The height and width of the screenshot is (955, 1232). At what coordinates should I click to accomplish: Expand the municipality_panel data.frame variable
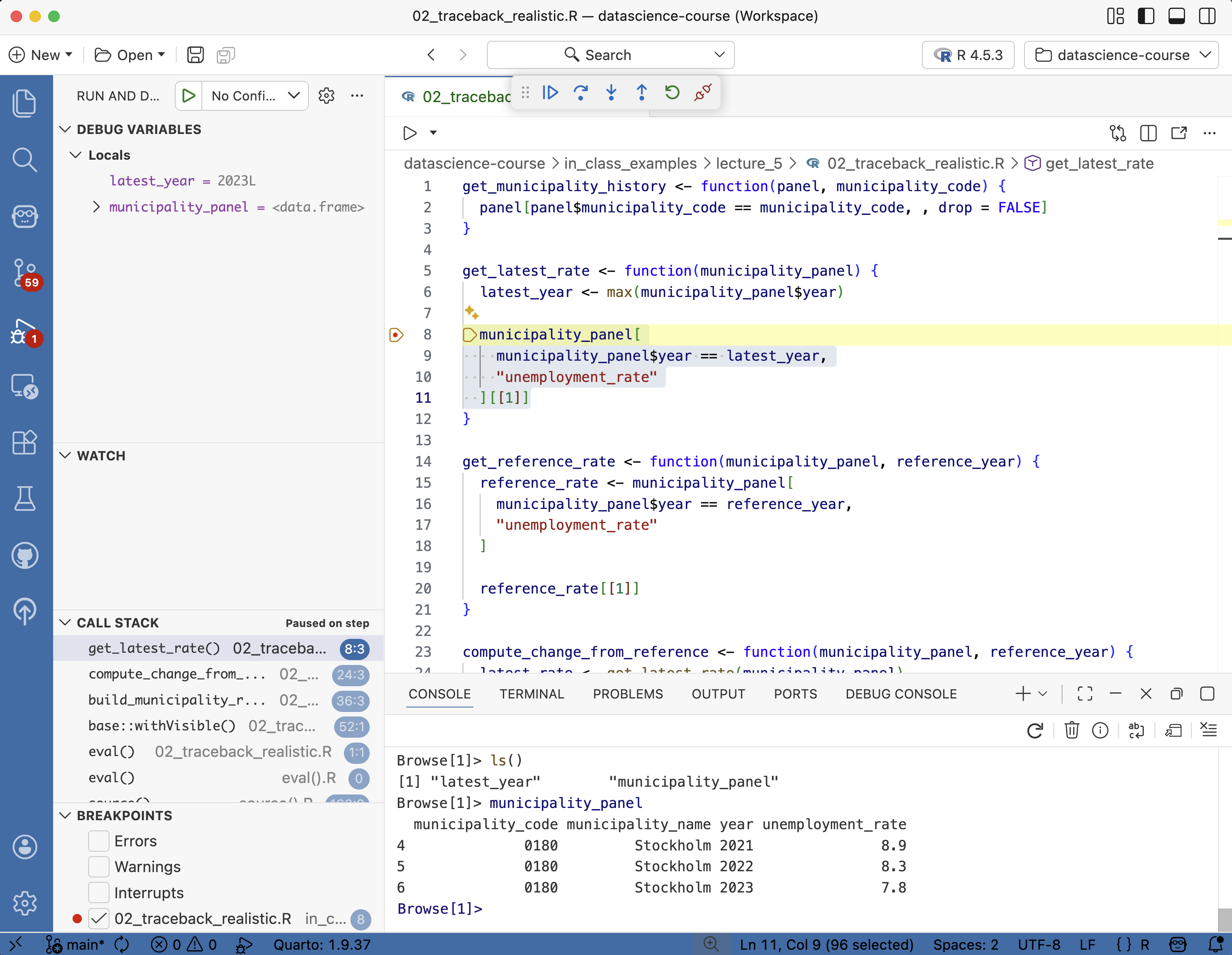(x=96, y=207)
